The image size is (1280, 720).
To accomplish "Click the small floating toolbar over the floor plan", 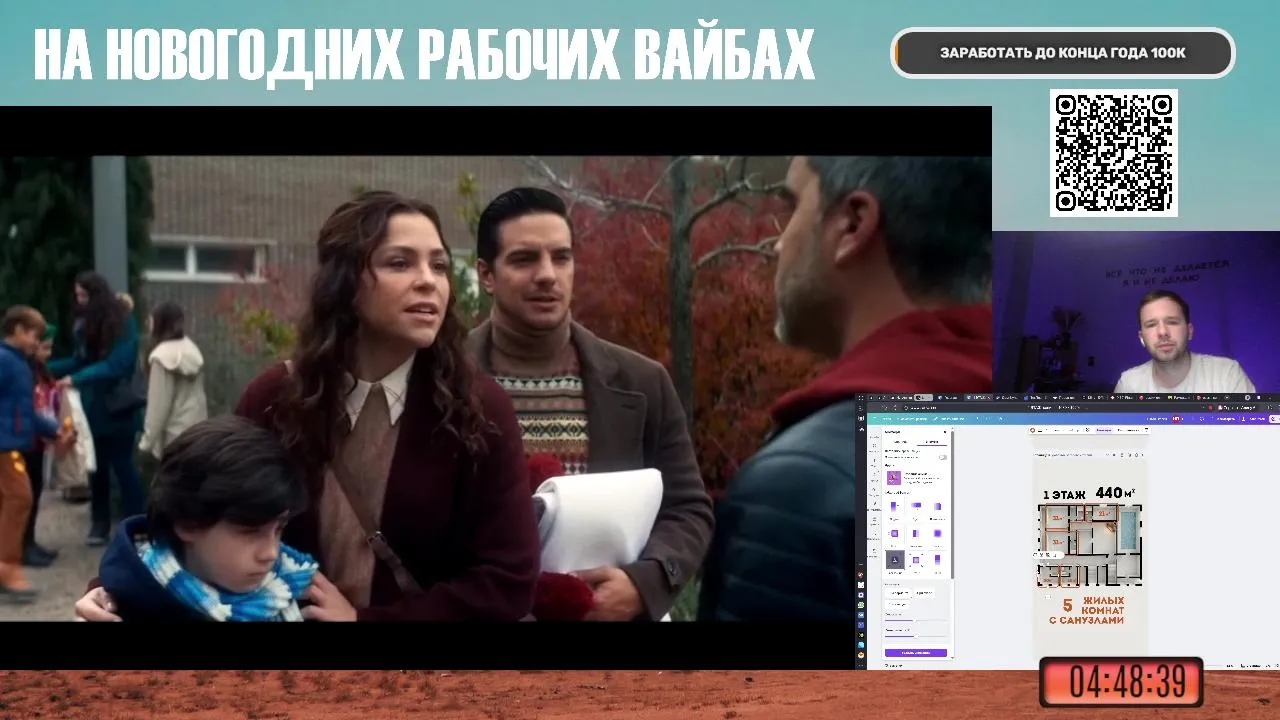I will (x=1047, y=555).
